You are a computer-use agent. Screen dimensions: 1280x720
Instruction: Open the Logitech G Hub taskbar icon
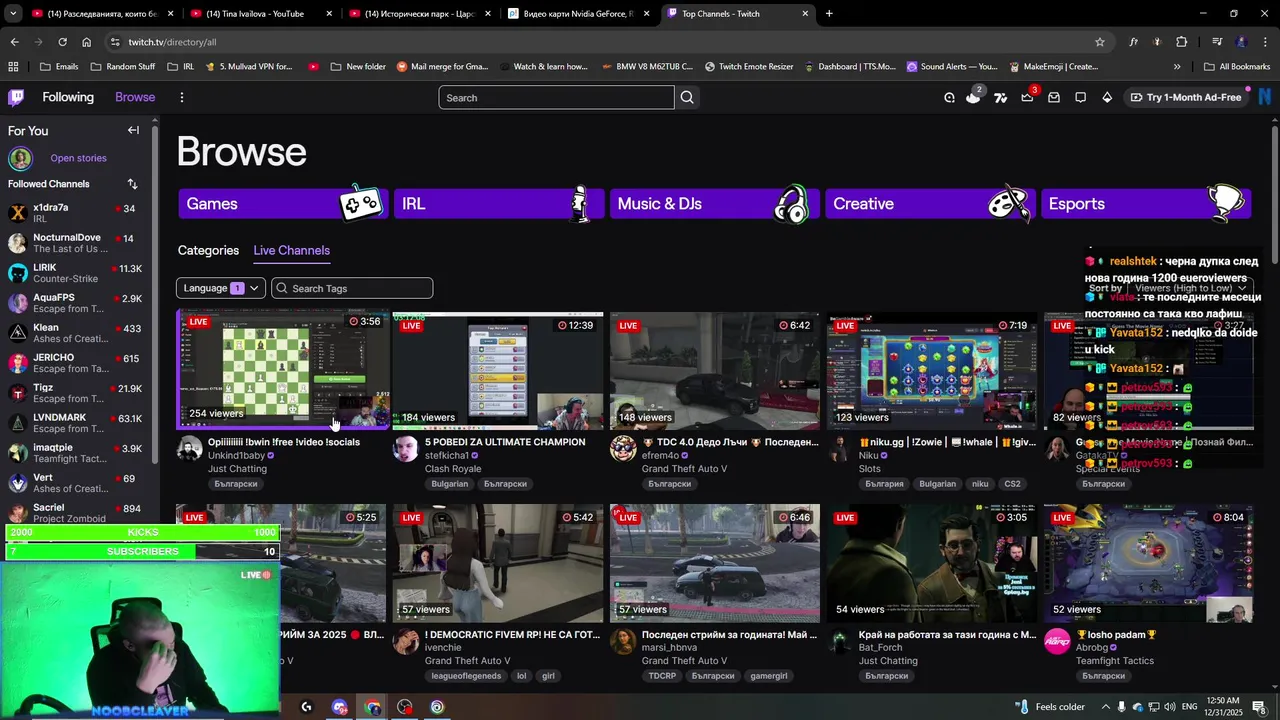click(306, 707)
